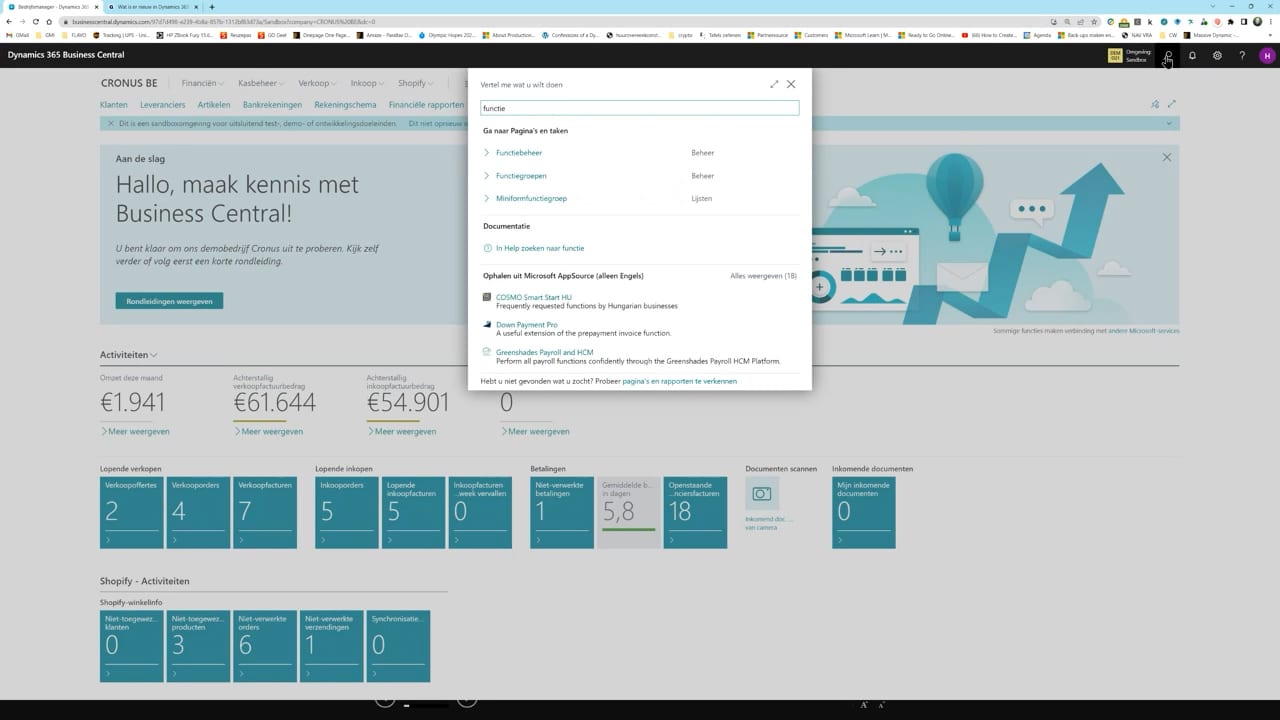Click the CRONUS BE company name
The height and width of the screenshot is (720, 1280).
pos(129,83)
